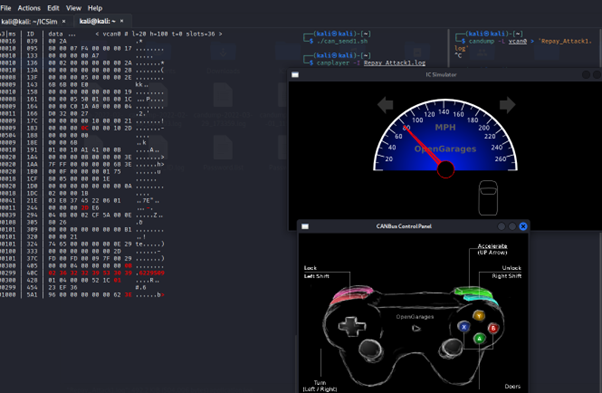The height and width of the screenshot is (393, 602).
Task: Click the left analog stick on the controller
Action: 370,349
